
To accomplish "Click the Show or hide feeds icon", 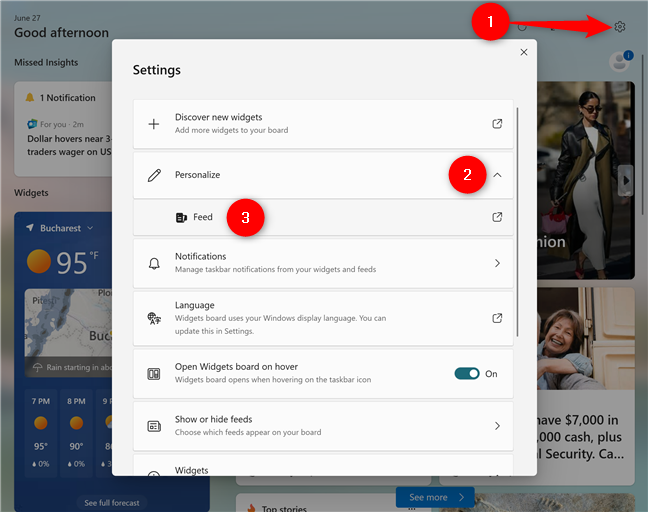I will (154, 426).
